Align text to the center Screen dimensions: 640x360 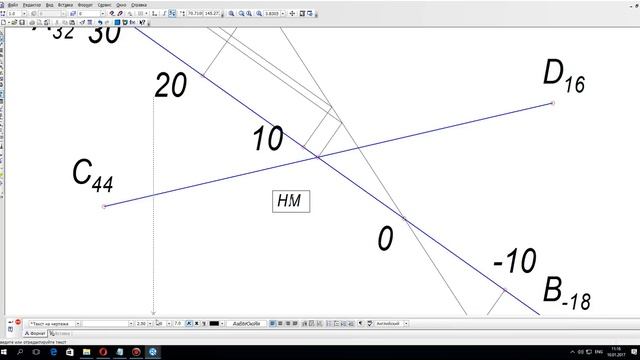[x=280, y=324]
